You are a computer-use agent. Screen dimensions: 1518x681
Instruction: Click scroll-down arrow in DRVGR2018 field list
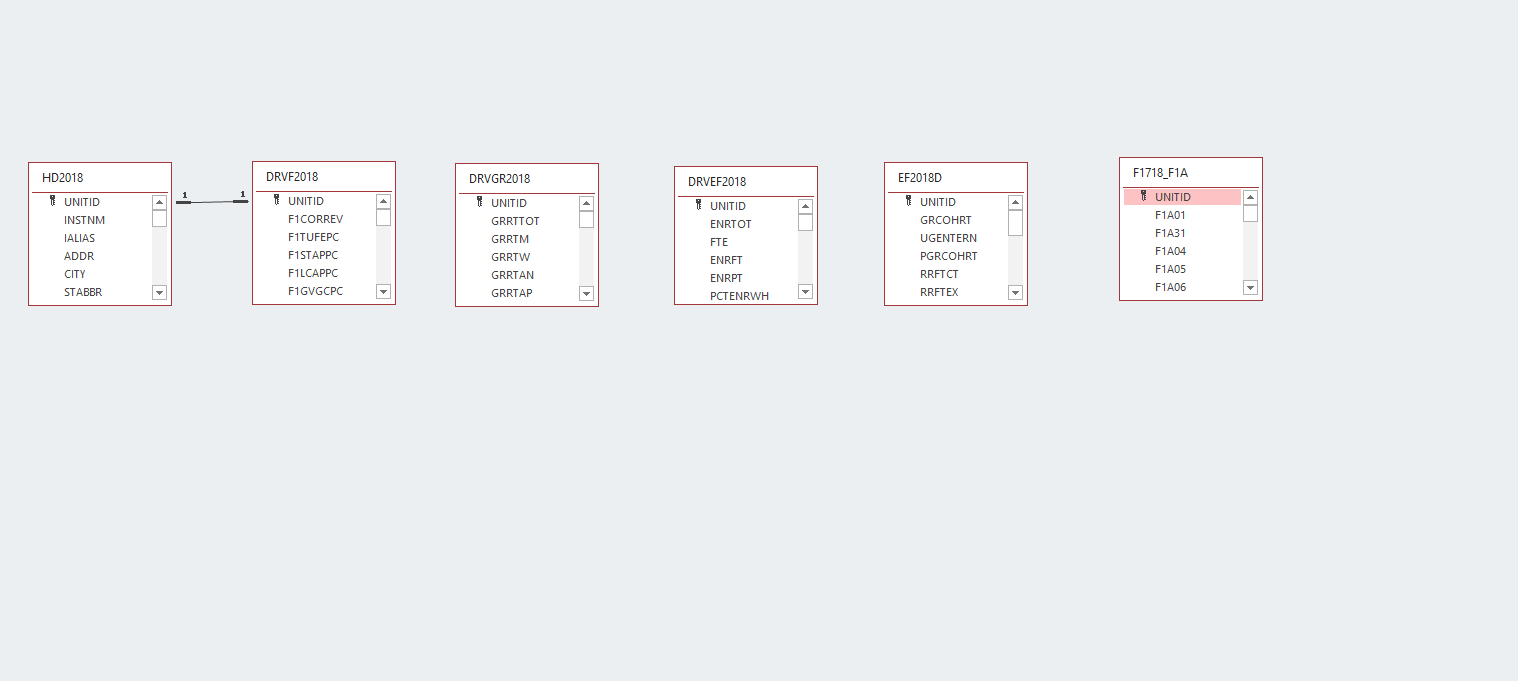[x=586, y=293]
